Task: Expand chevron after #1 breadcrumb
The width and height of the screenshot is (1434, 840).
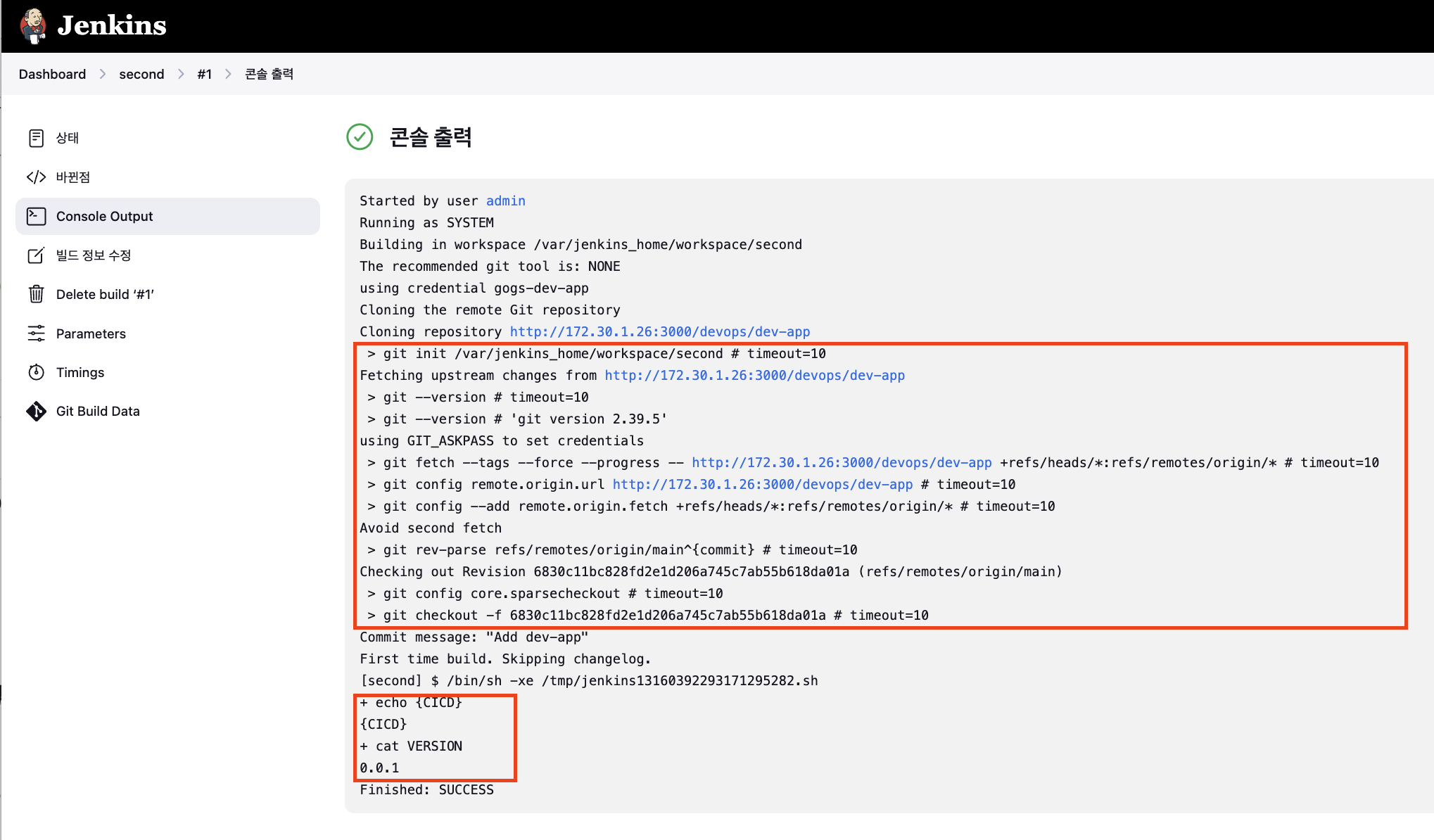Action: [x=228, y=74]
